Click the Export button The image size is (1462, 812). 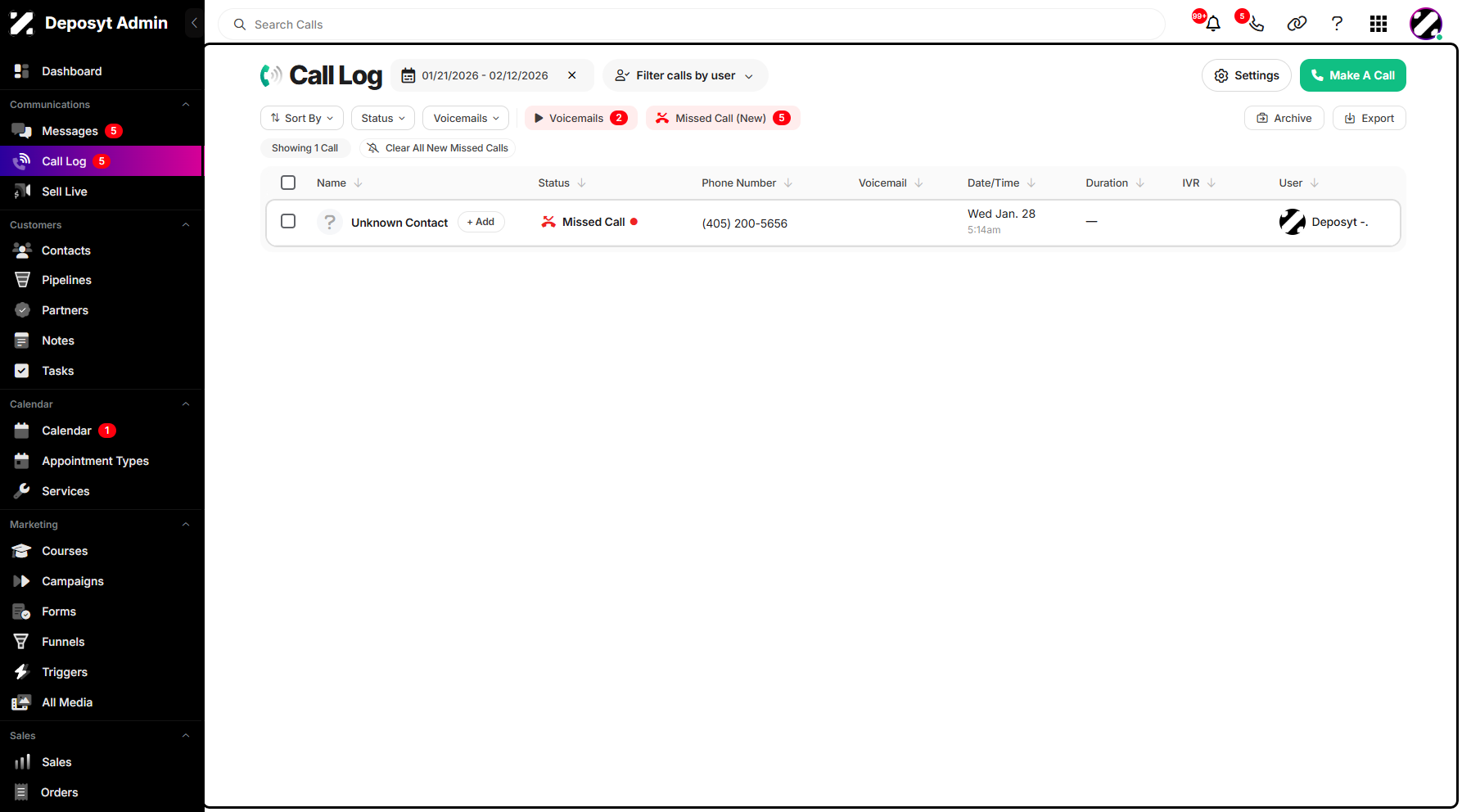(1369, 118)
